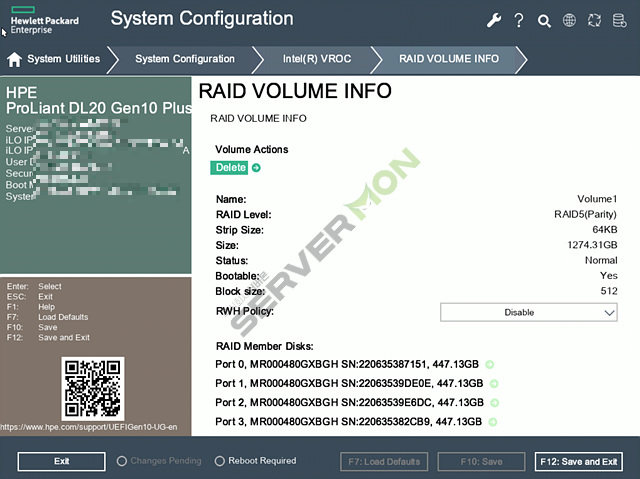This screenshot has width=640, height=479.
Task: Open Port 1 disk details arrow
Action: [494, 384]
